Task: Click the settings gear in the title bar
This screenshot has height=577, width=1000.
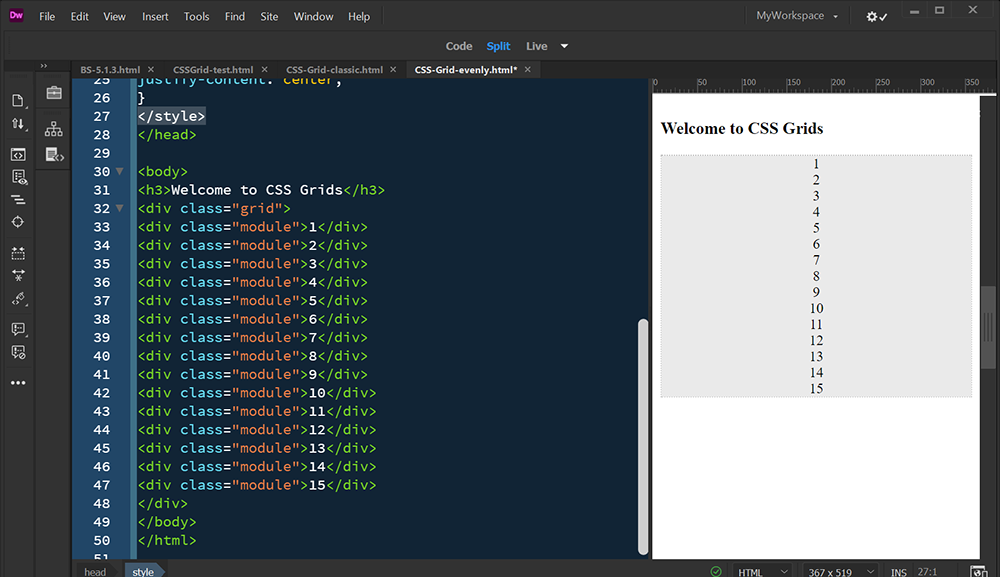Action: (872, 16)
